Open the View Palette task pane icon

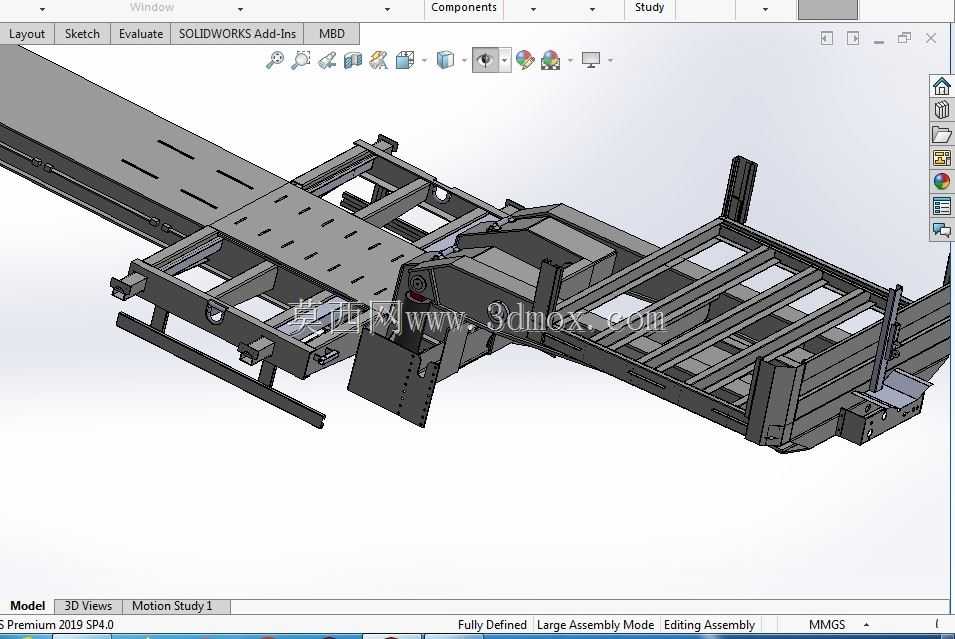pyautogui.click(x=942, y=158)
